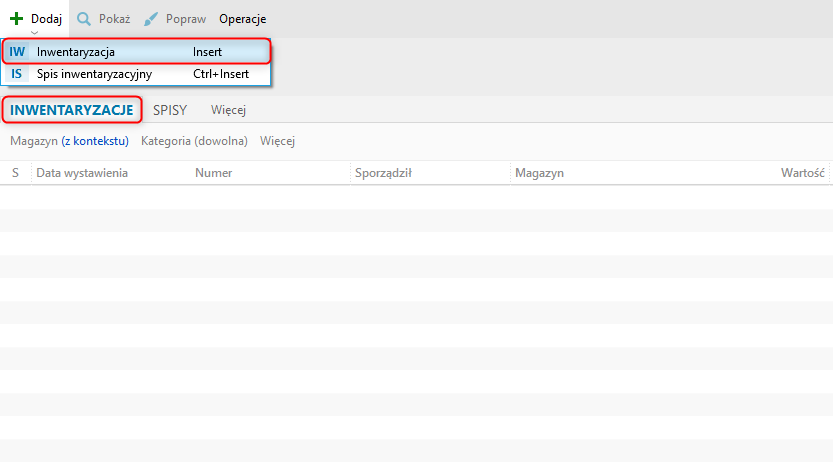The image size is (833, 469).
Task: Click the S status column header
Action: point(15,173)
